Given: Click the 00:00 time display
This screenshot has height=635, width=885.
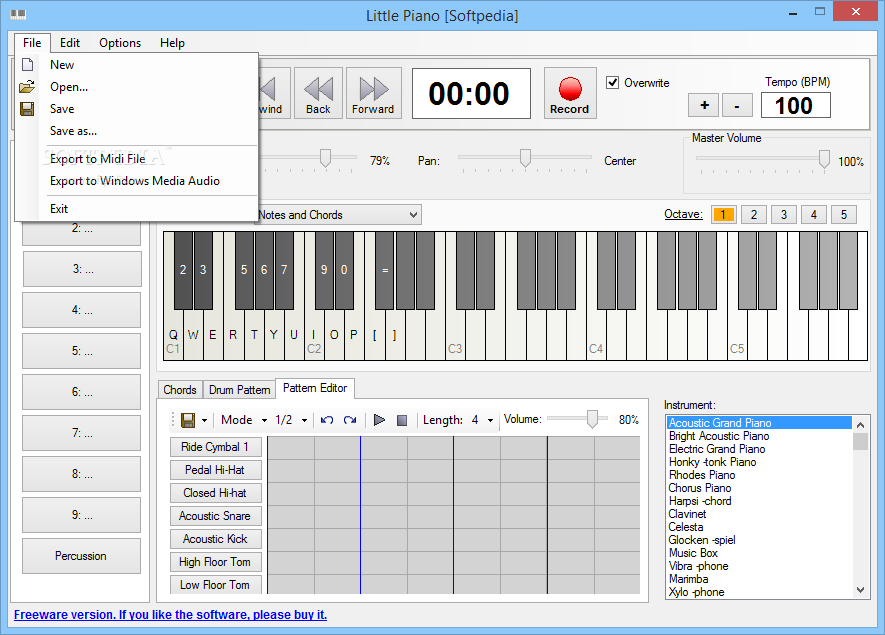Looking at the screenshot, I should 471,94.
